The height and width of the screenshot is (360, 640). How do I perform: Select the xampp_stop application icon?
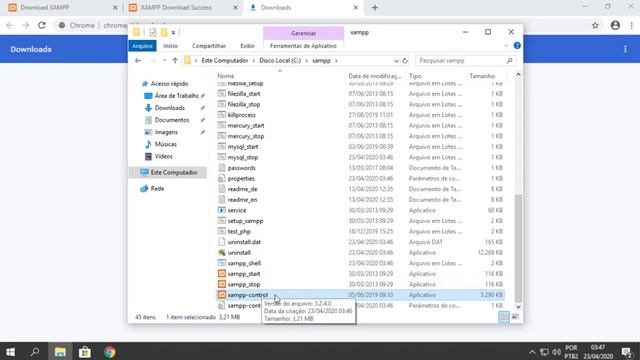(x=222, y=284)
